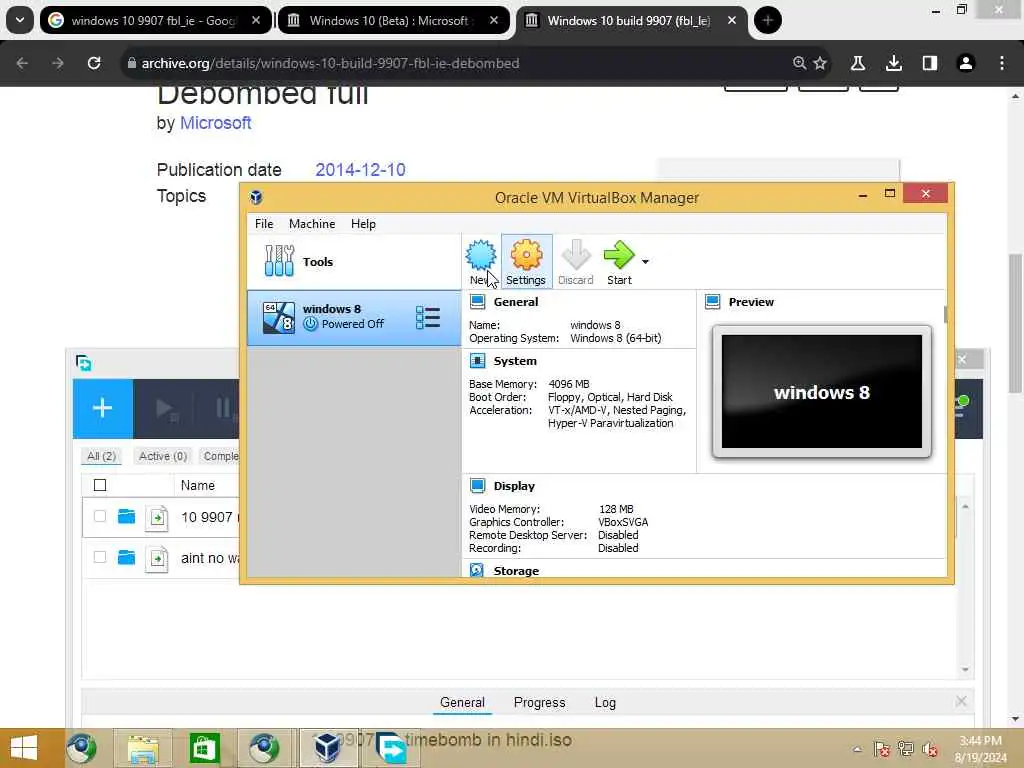Open the Machine menu in VirtualBox
Screen dimensions: 1024x768
(x=312, y=224)
